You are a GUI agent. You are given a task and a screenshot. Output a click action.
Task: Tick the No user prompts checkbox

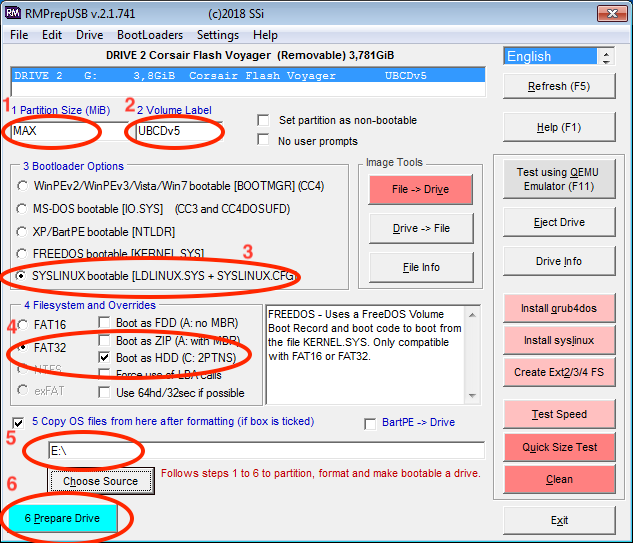263,140
